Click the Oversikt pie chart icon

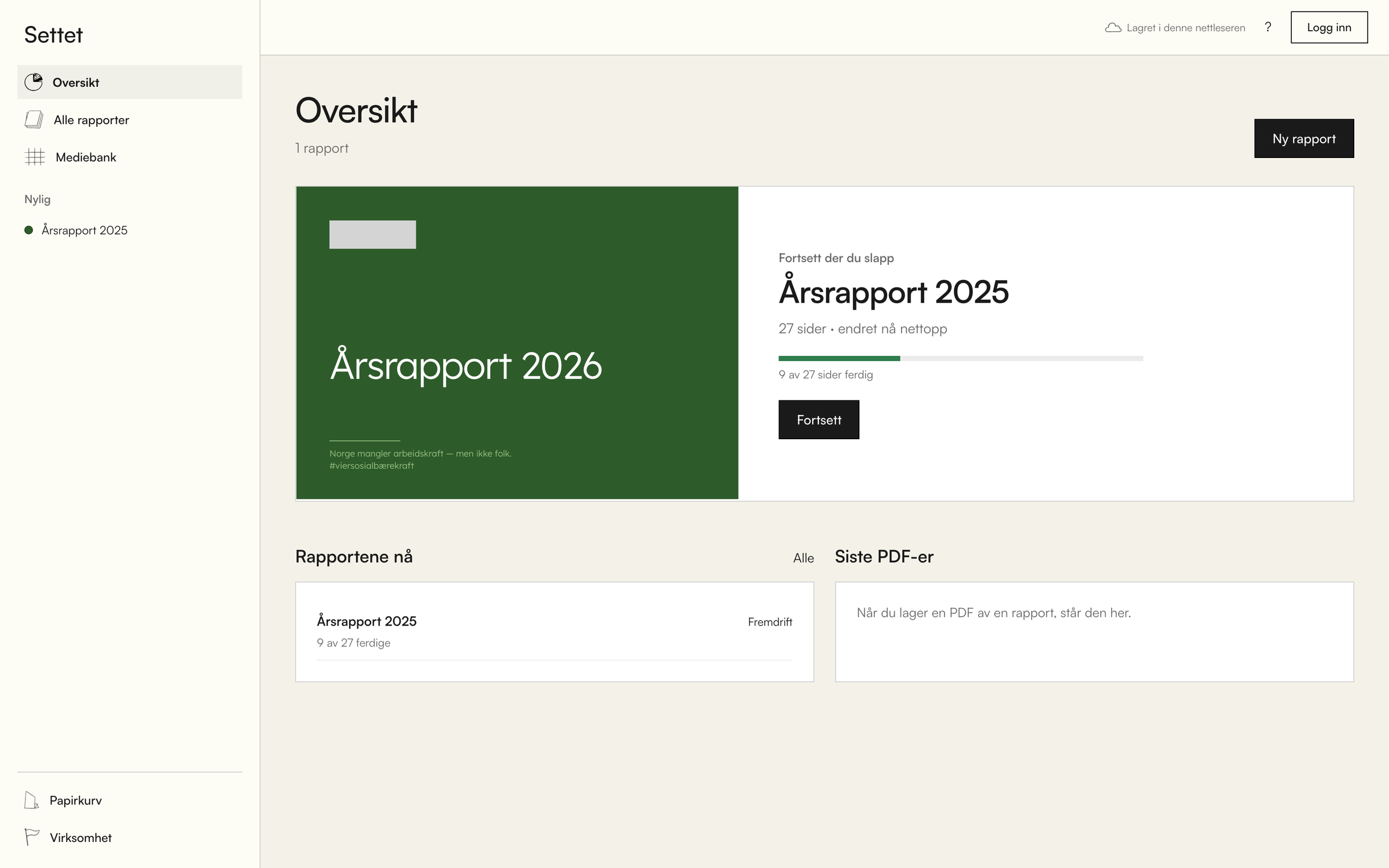[x=34, y=82]
